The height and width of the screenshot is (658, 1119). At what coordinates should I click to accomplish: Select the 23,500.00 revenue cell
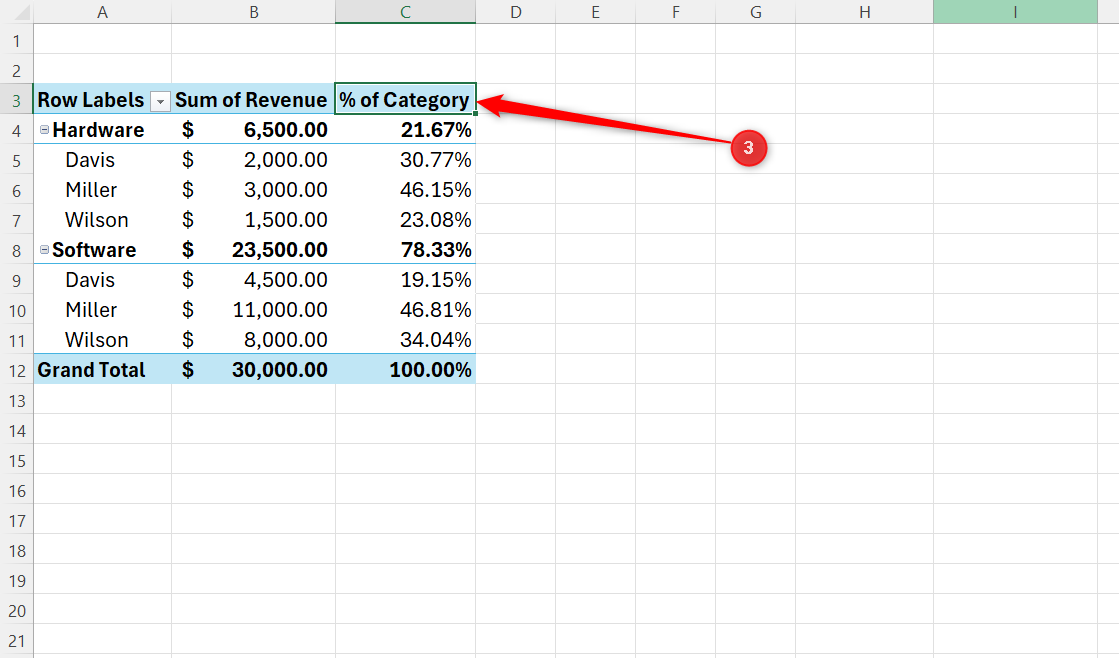[253, 250]
